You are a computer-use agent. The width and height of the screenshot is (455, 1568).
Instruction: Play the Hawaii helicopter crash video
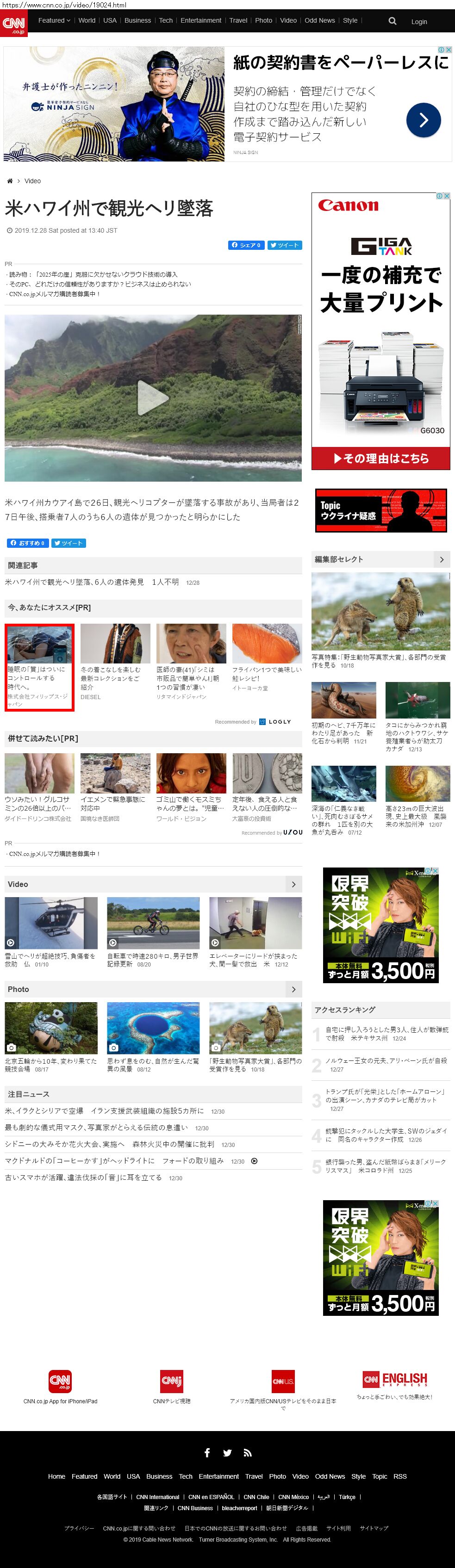pyautogui.click(x=152, y=397)
